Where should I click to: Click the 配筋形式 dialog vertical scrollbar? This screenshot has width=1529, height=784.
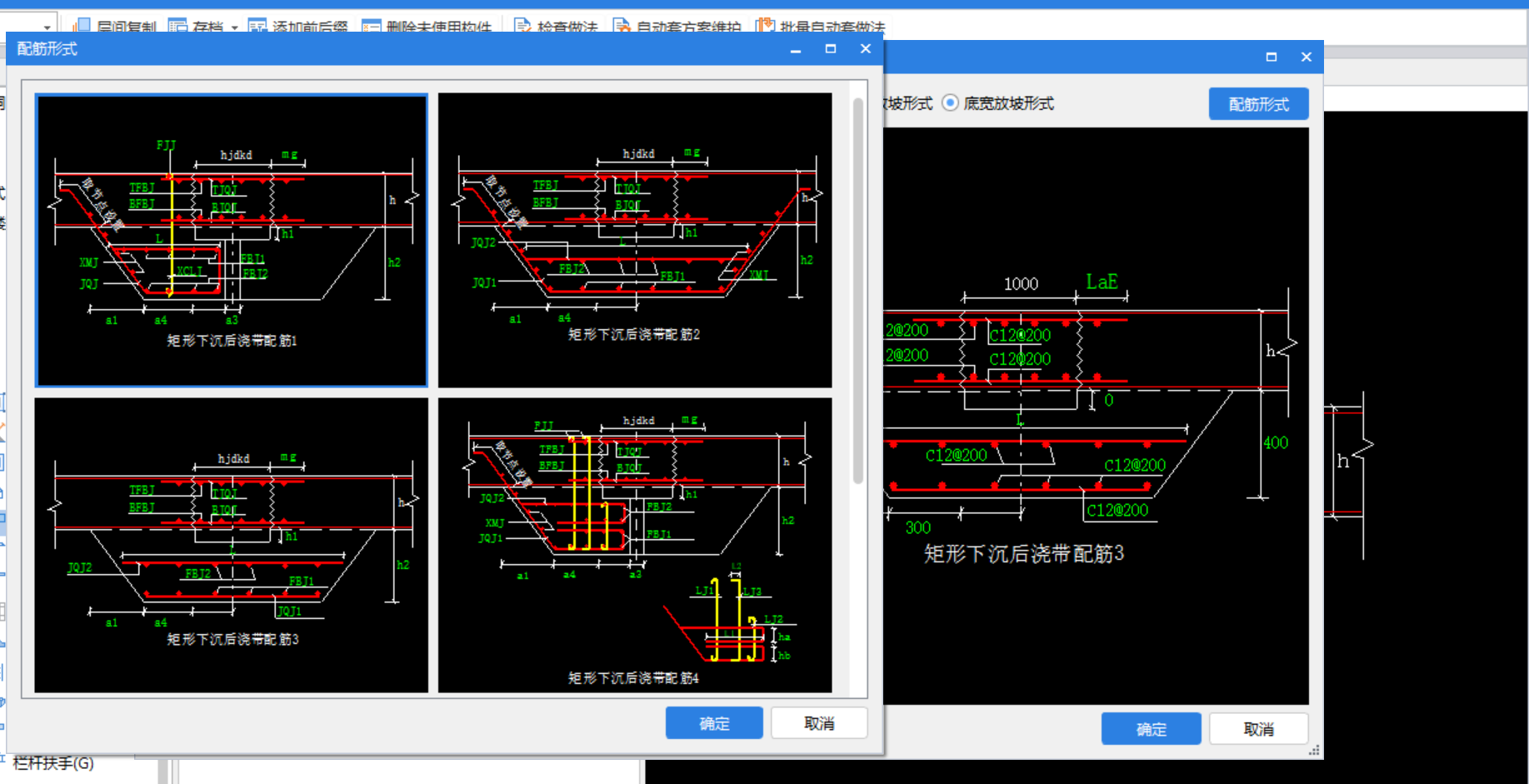pyautogui.click(x=857, y=292)
